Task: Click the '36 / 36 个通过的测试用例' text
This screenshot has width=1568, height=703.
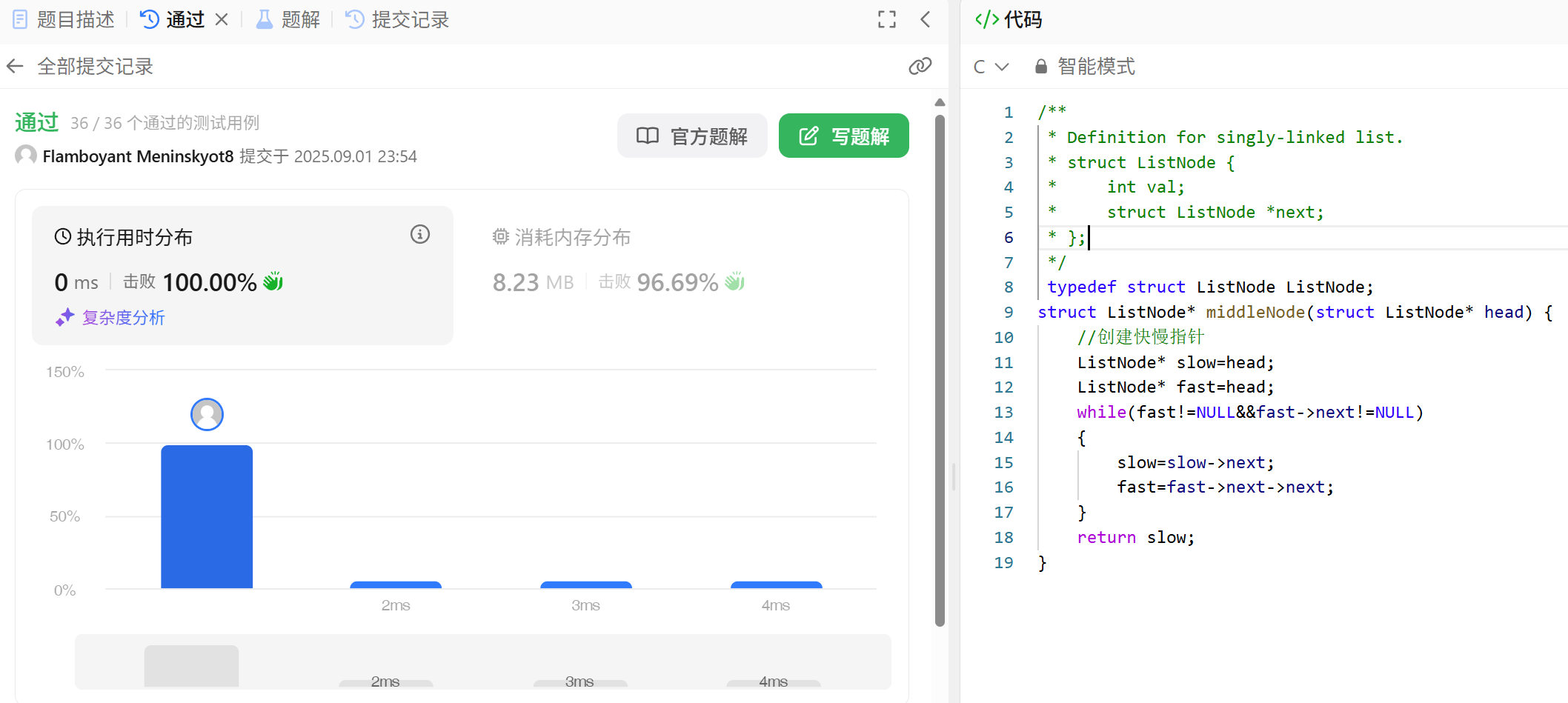Action: coord(165,123)
